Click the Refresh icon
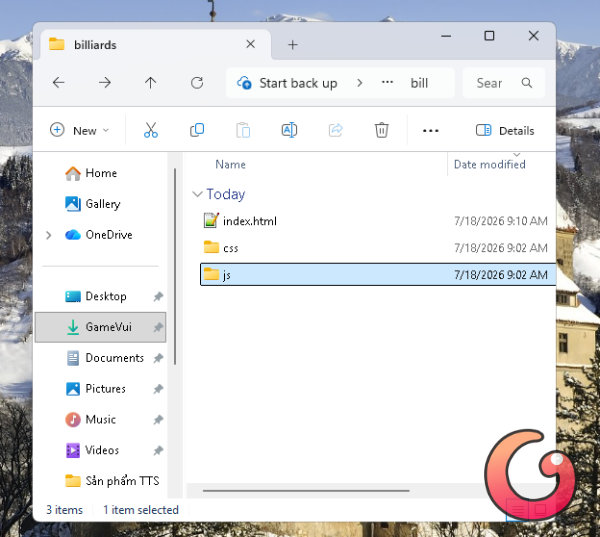600x537 pixels. [x=197, y=83]
